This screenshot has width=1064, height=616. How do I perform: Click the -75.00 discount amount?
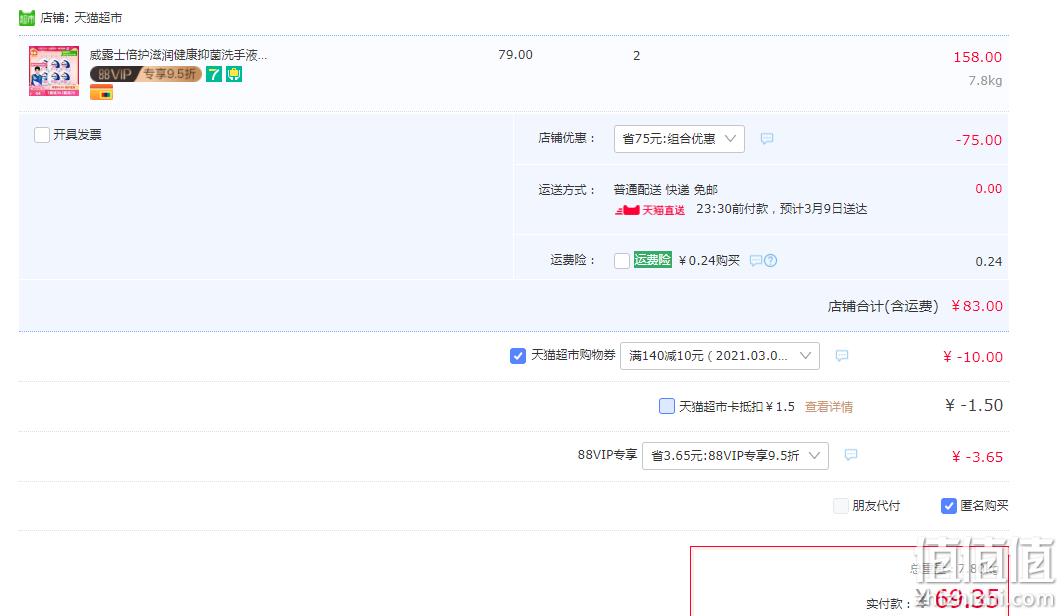point(978,140)
